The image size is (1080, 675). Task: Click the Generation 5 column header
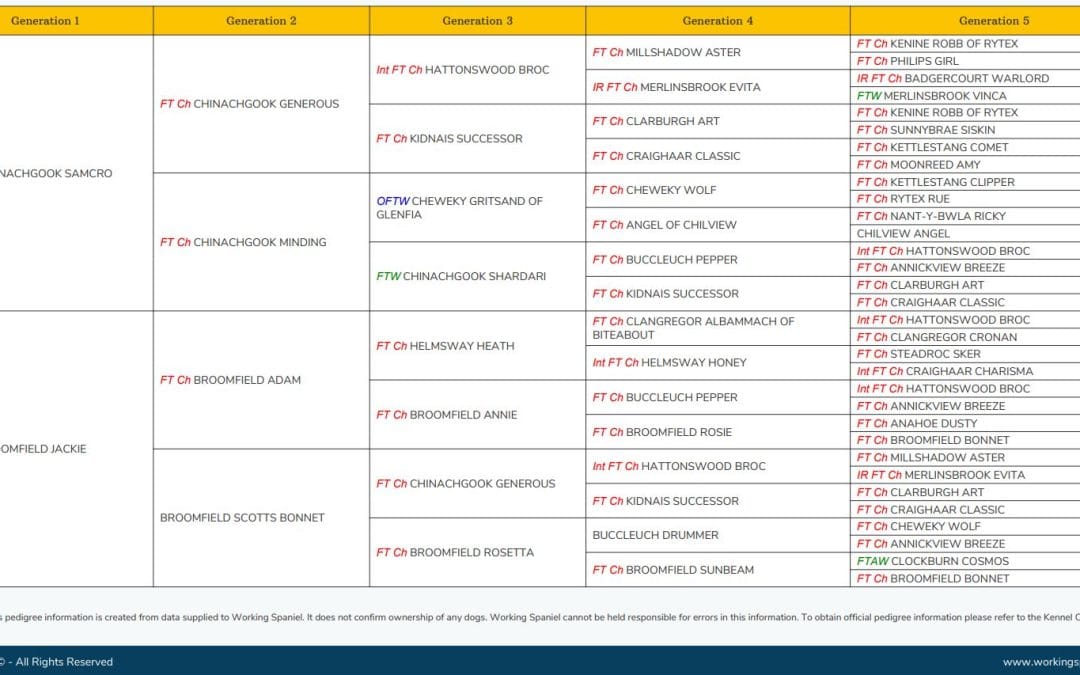point(993,20)
